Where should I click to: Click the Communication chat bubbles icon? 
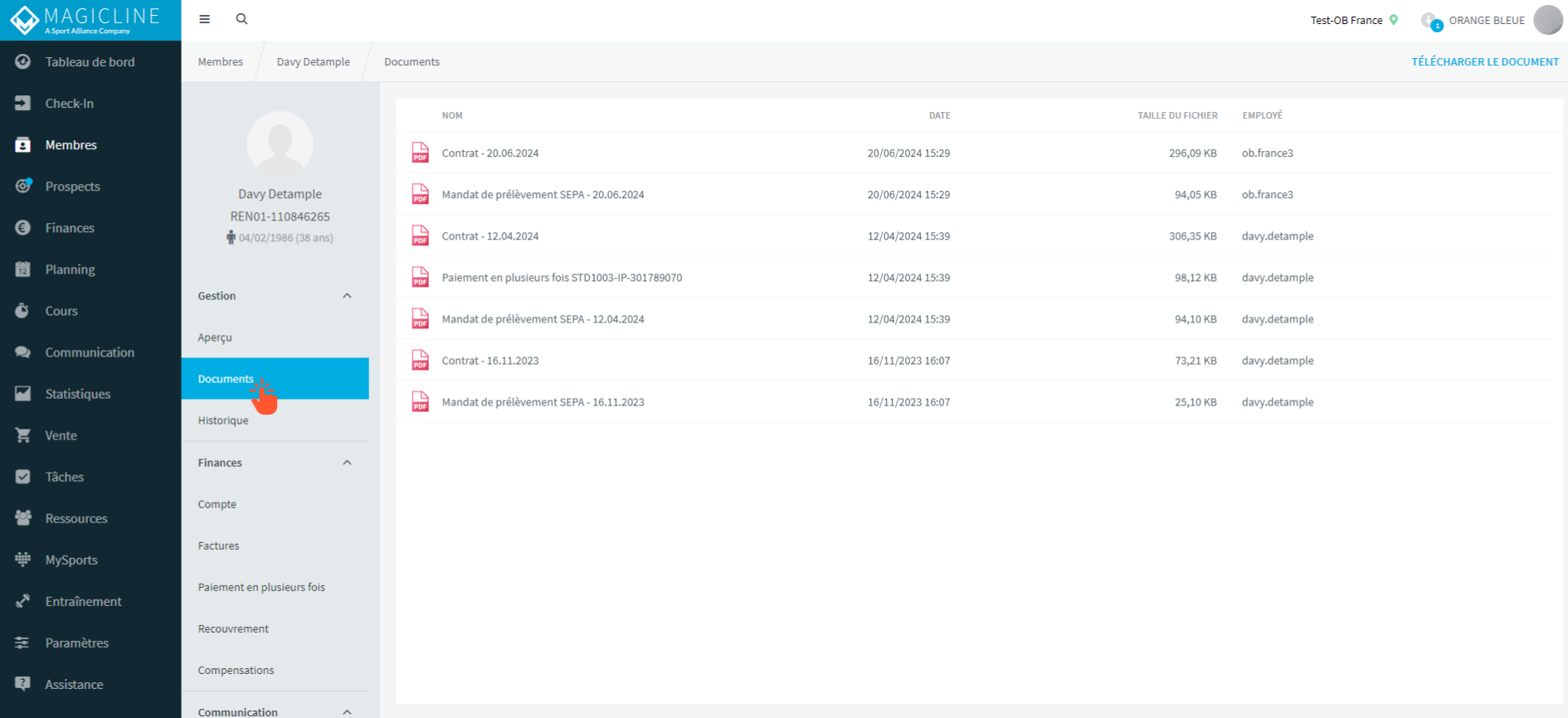(22, 352)
